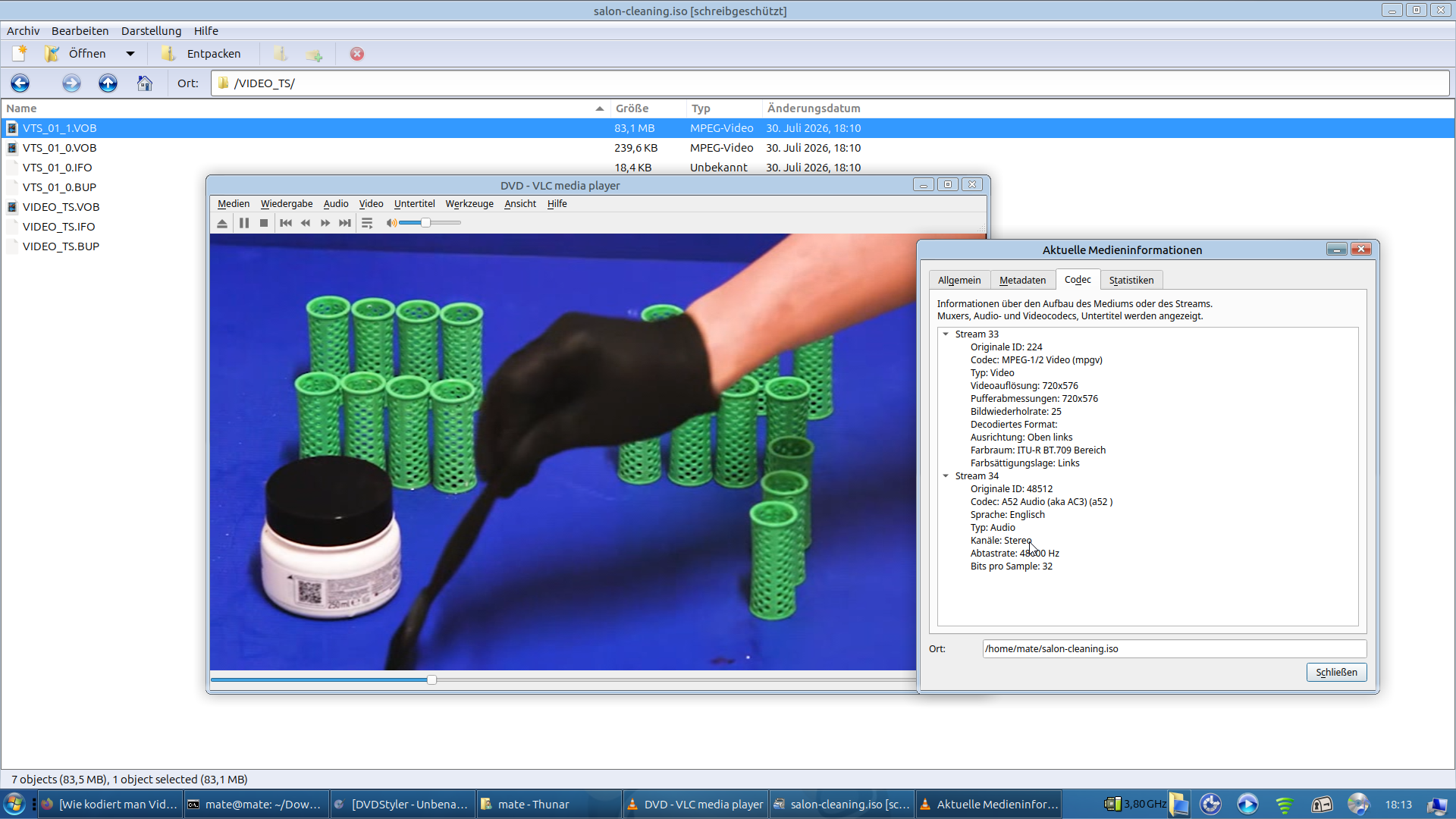Open VLC's Audio menu
This screenshot has width=1456, height=819.
click(x=336, y=204)
